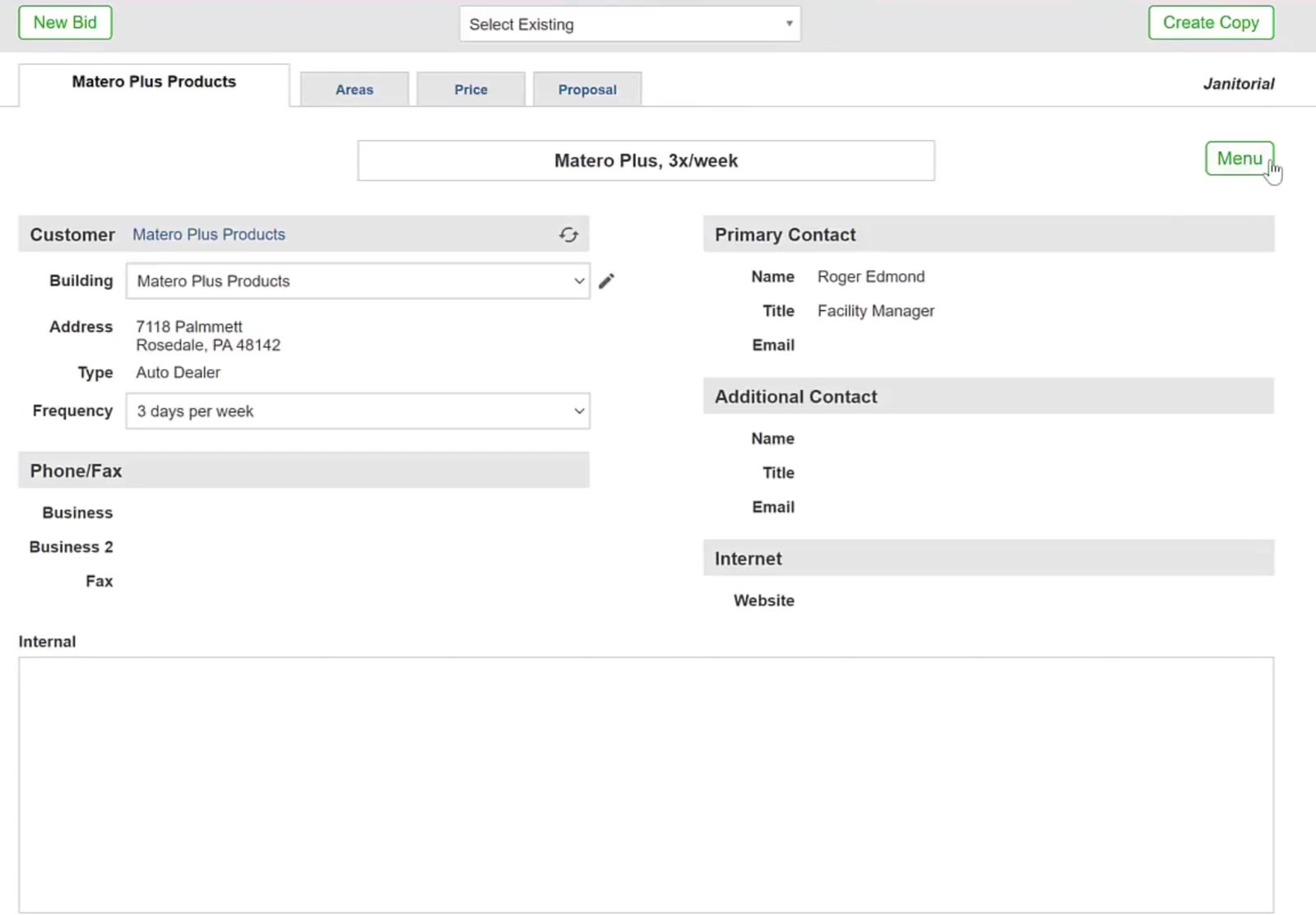Click the Janitorial label
Viewport: 1316px width, 915px height.
[1238, 84]
